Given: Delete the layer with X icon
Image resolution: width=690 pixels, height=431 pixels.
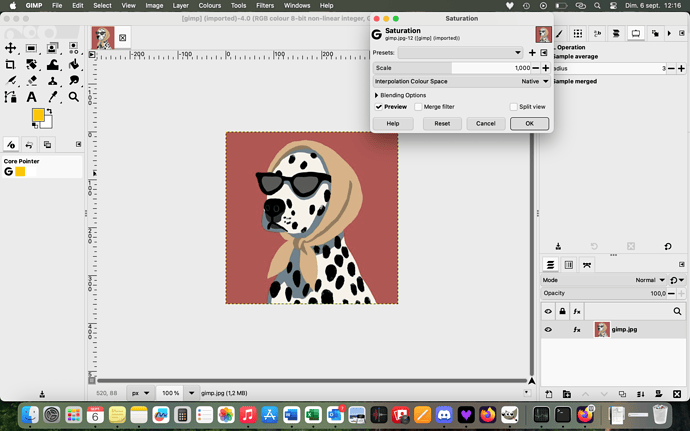Looking at the screenshot, I should [677, 394].
